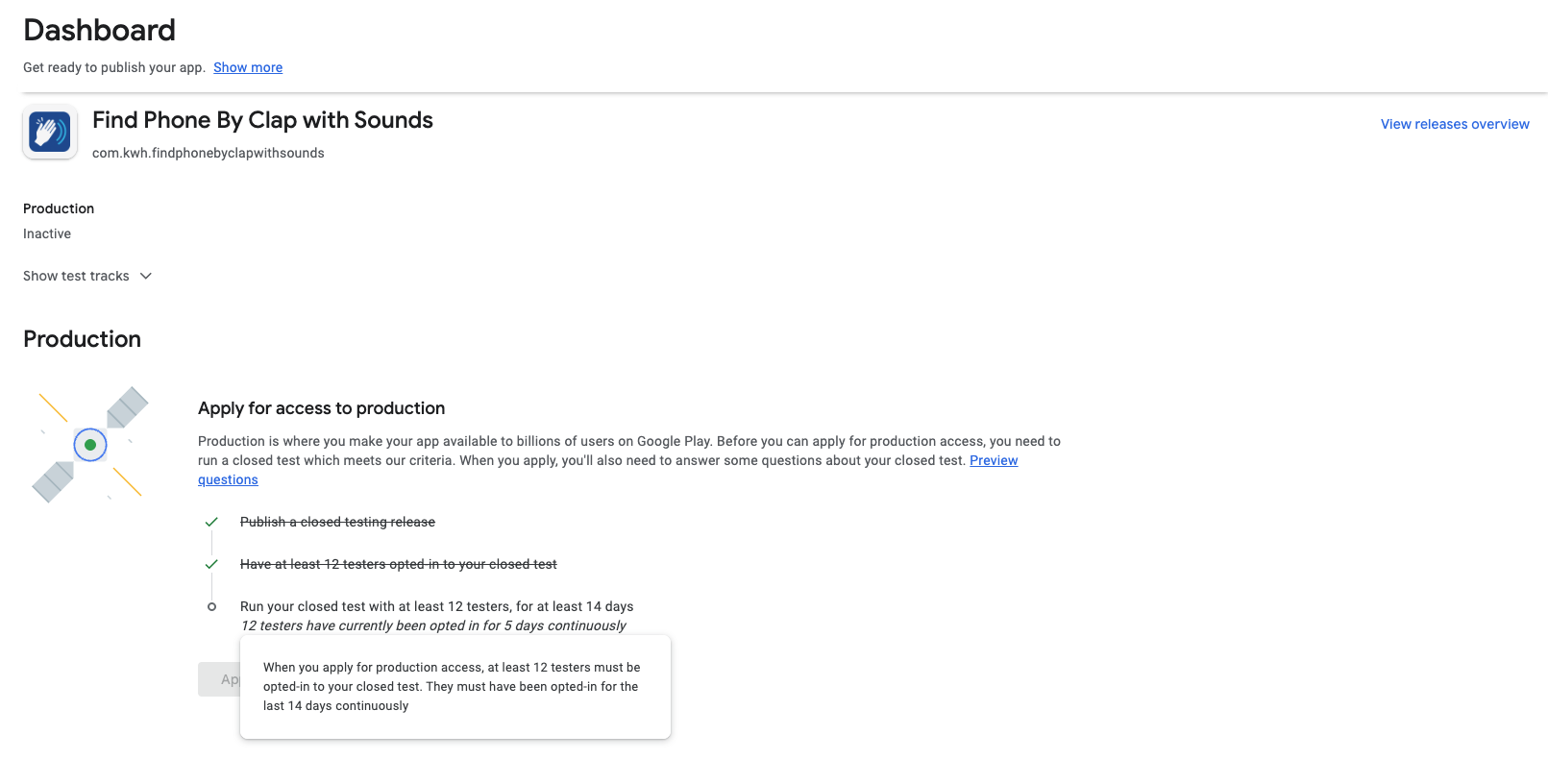Follow the Preview questions link

click(993, 461)
